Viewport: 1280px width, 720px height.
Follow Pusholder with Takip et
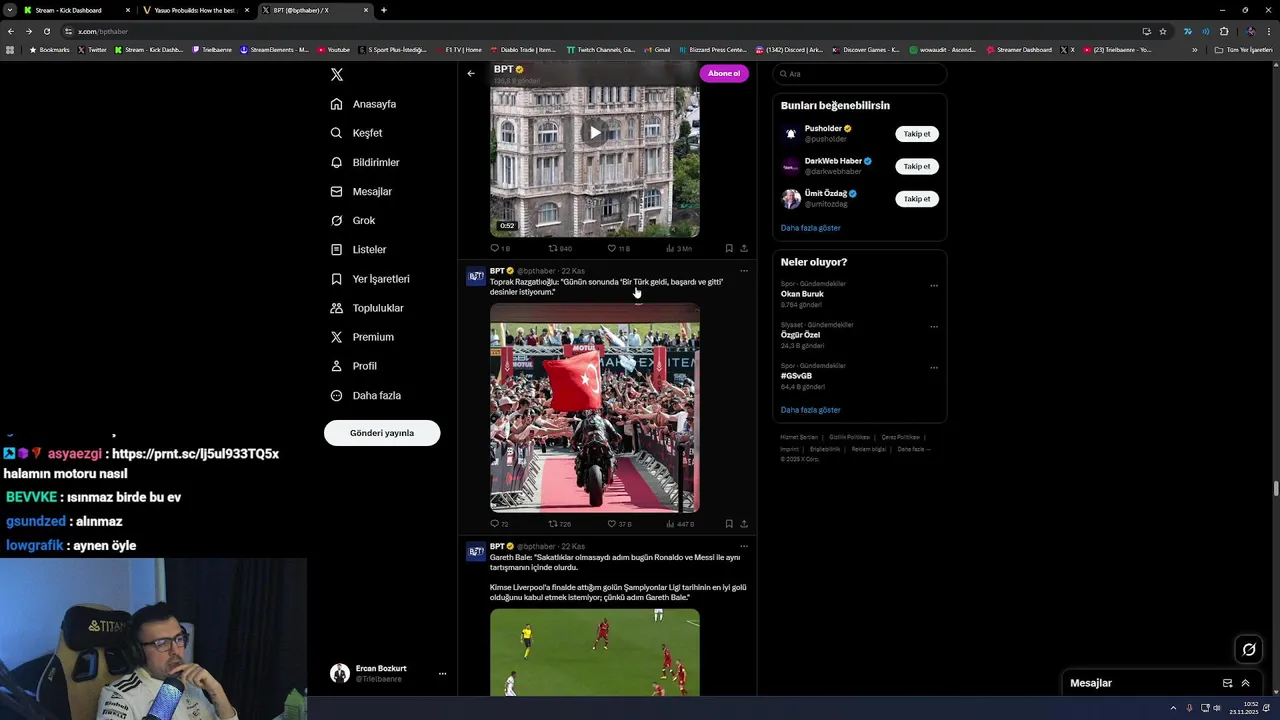(x=917, y=134)
